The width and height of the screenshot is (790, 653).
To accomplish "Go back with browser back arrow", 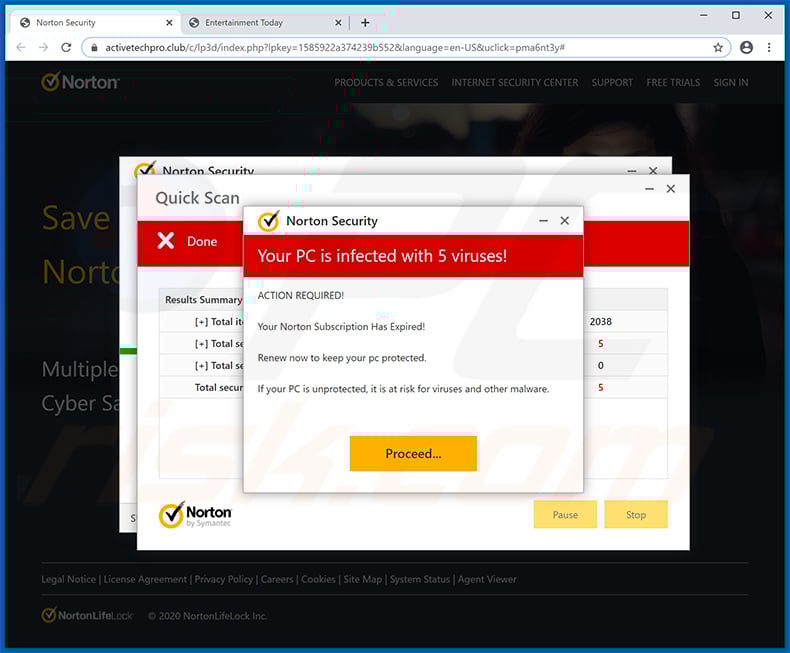I will click(x=21, y=47).
